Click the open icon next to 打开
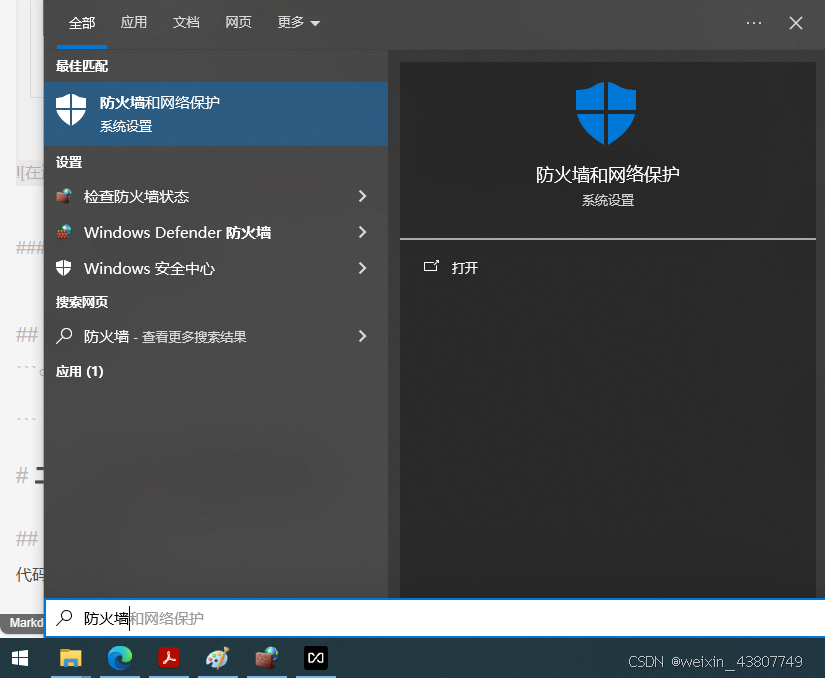 pyautogui.click(x=431, y=266)
